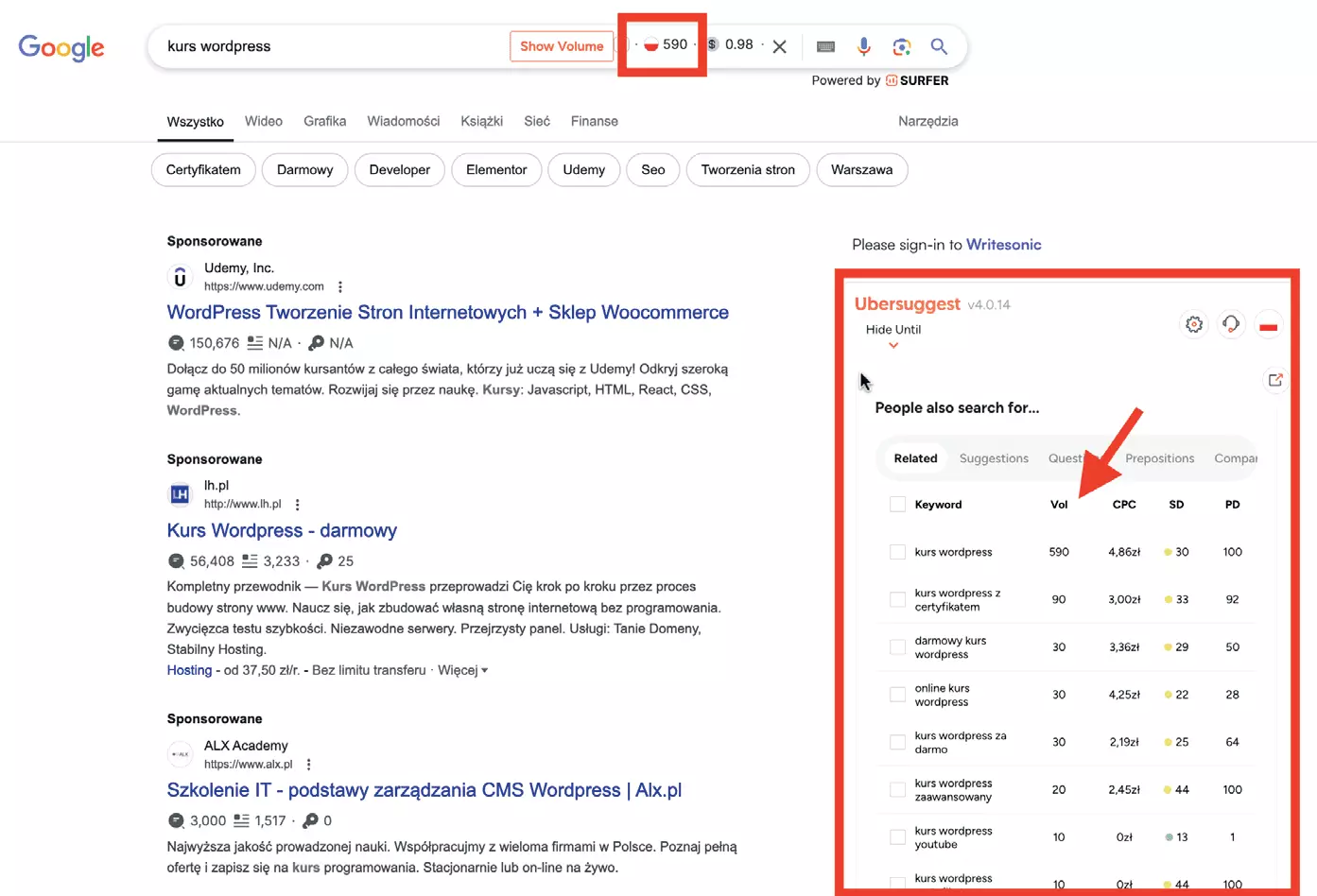Click the Udemy favicon in first ad

[x=180, y=277]
